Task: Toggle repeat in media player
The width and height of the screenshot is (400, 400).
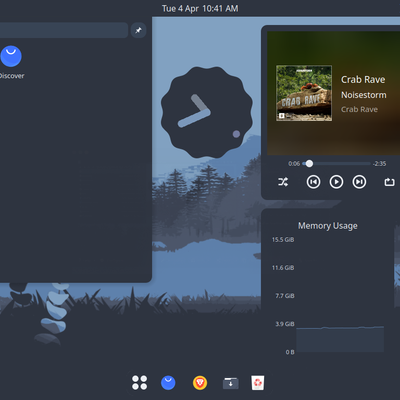Action: coord(389,182)
